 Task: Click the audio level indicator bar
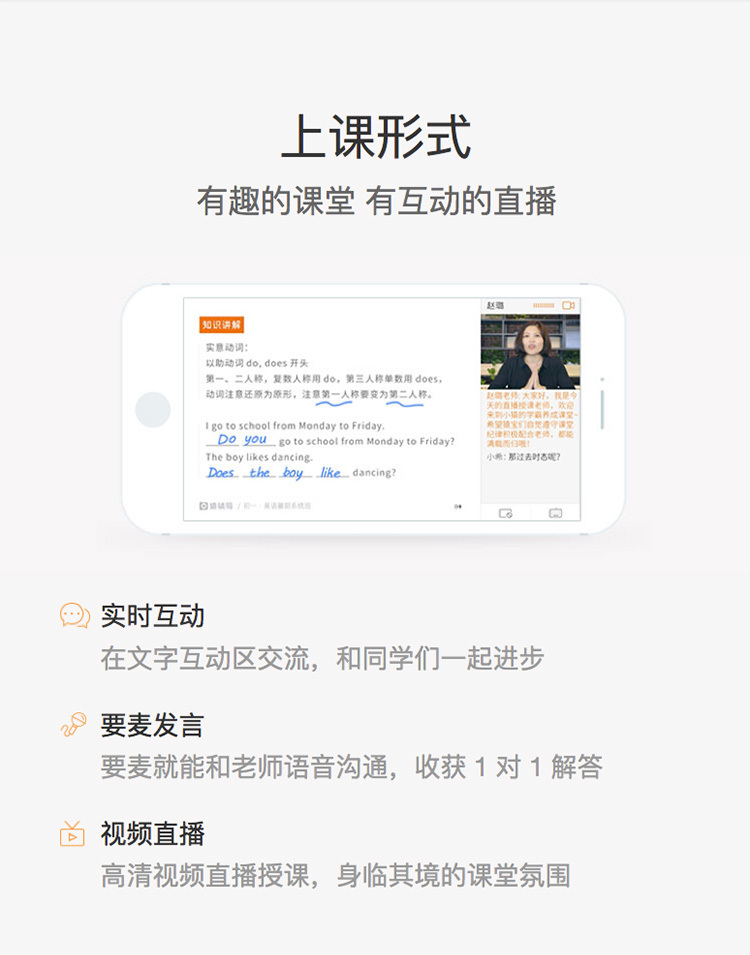point(543,305)
